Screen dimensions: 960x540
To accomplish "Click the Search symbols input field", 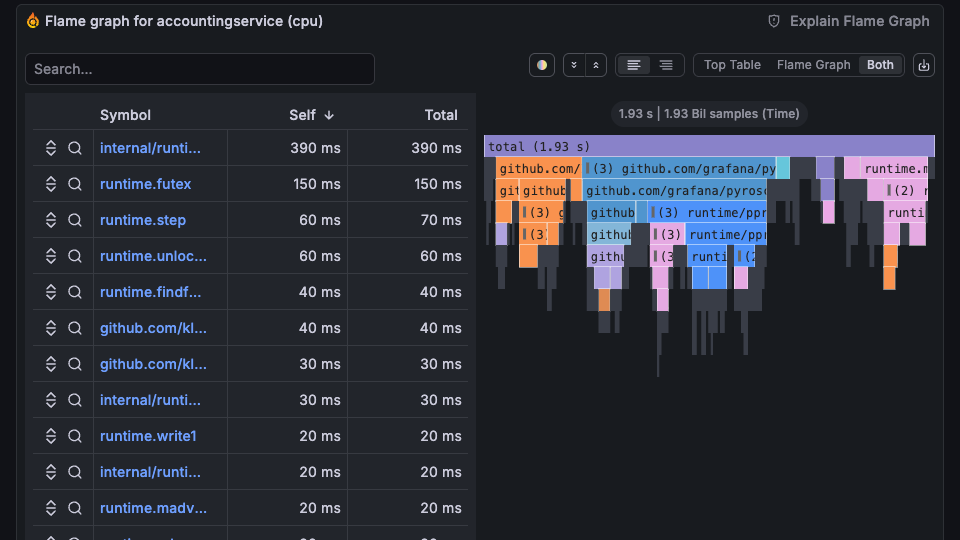I will [200, 69].
